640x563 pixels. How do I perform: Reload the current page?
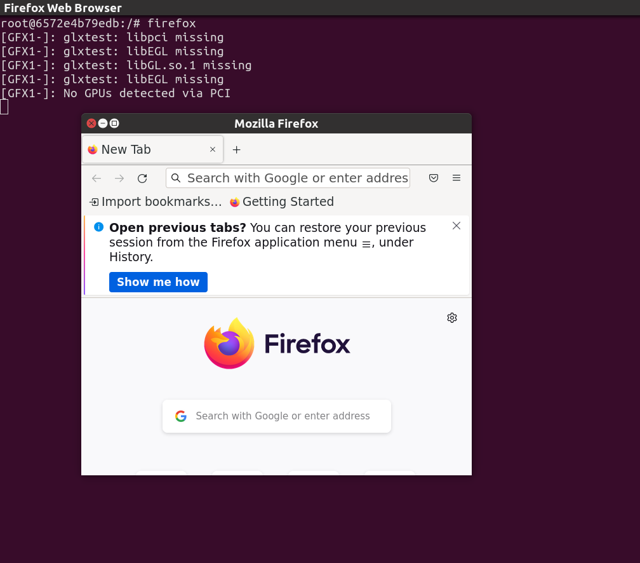(x=142, y=178)
